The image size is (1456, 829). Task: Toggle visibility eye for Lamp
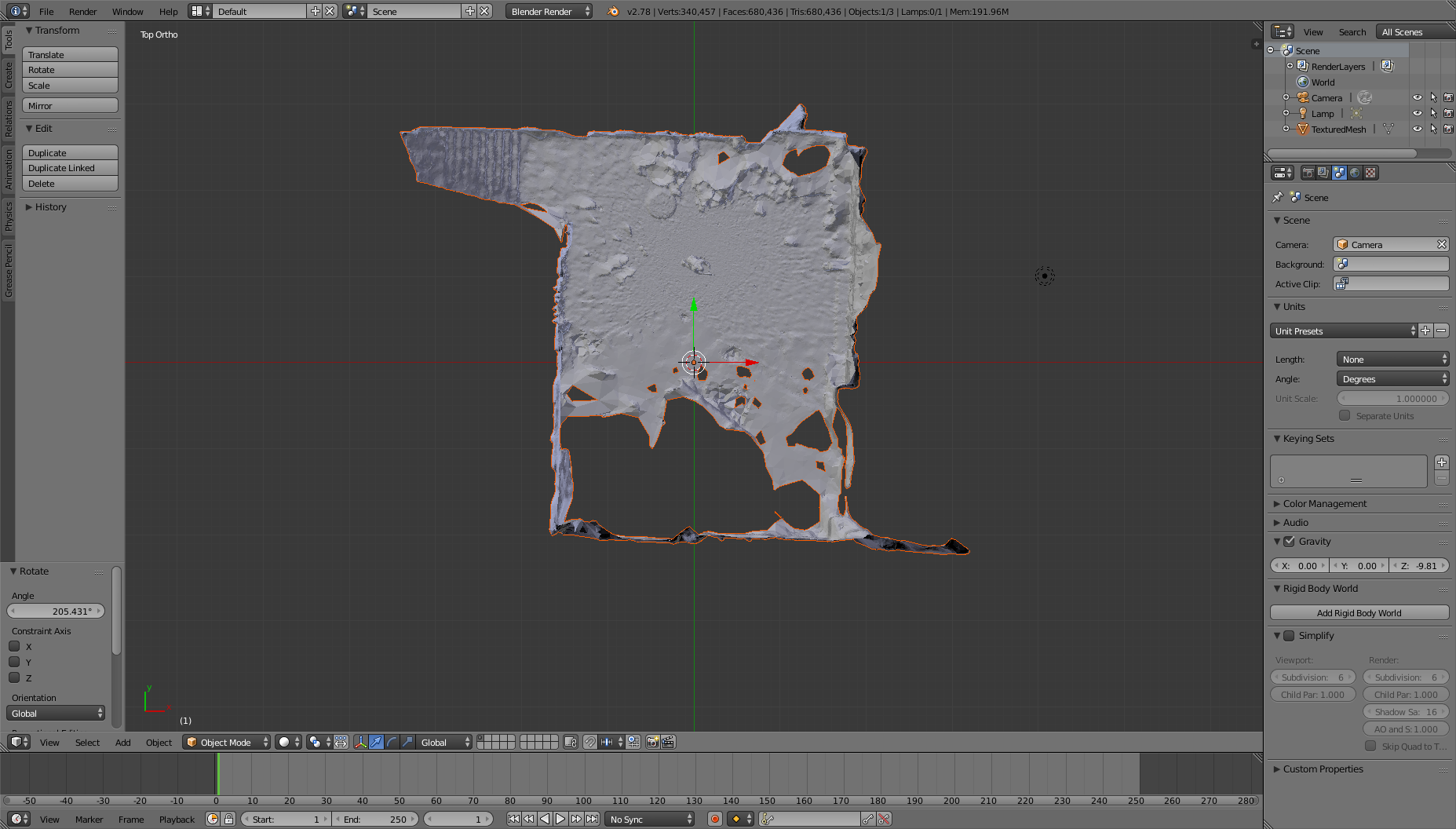click(x=1418, y=113)
